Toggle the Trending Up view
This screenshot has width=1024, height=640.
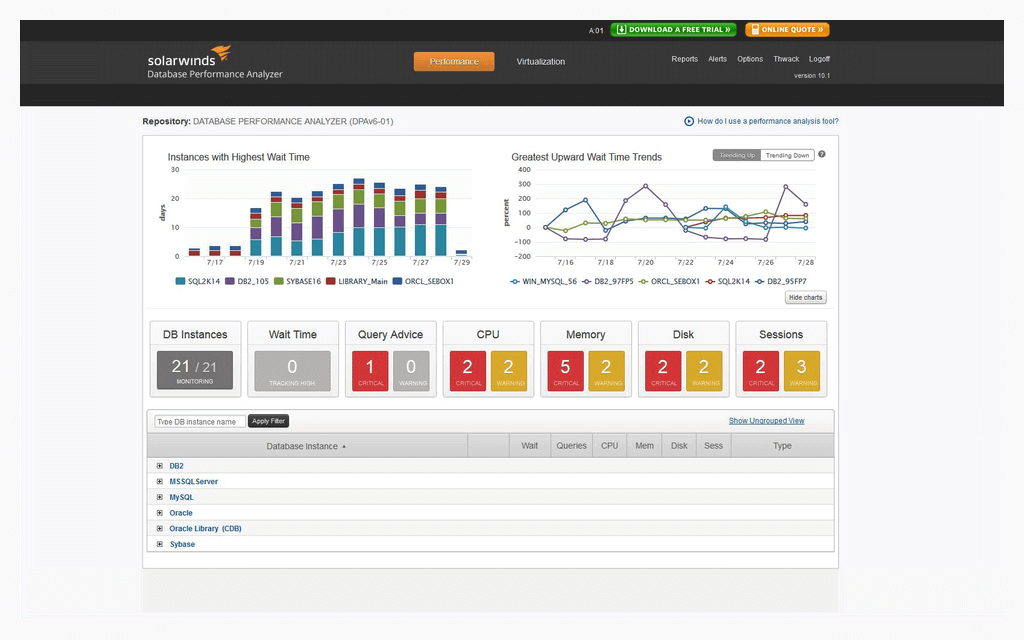736,155
